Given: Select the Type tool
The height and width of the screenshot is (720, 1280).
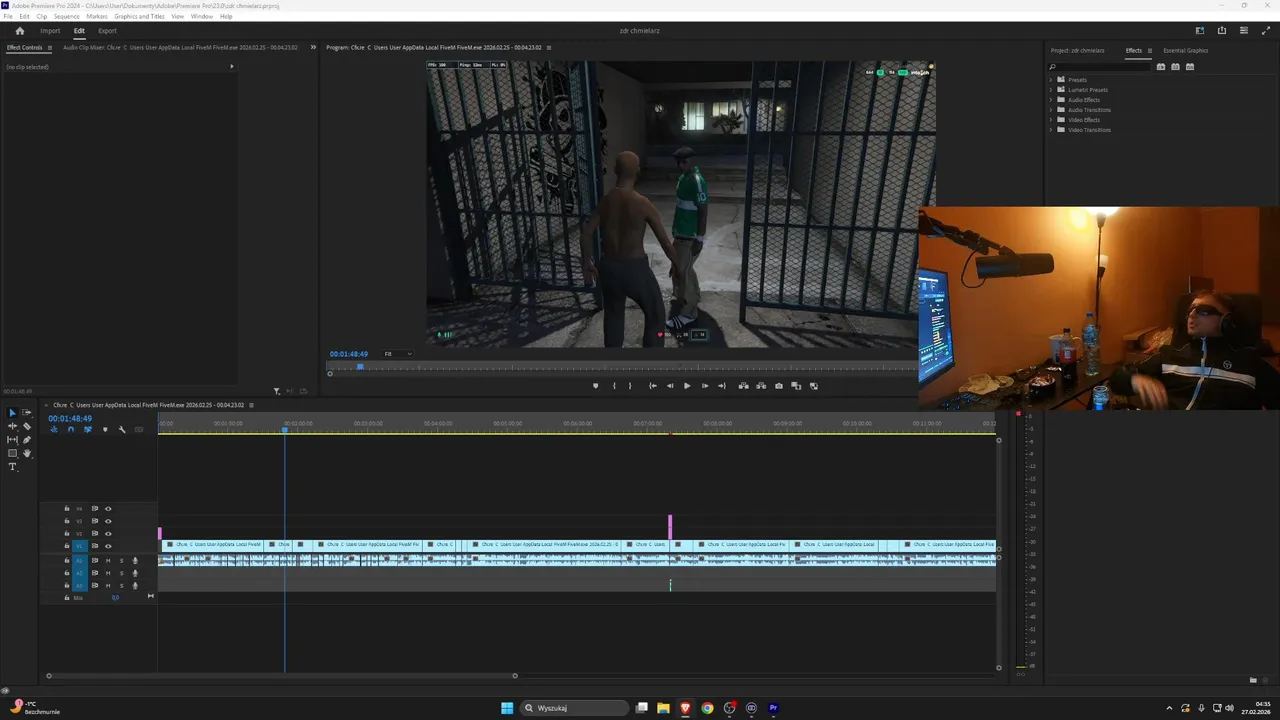Looking at the screenshot, I should (x=13, y=467).
